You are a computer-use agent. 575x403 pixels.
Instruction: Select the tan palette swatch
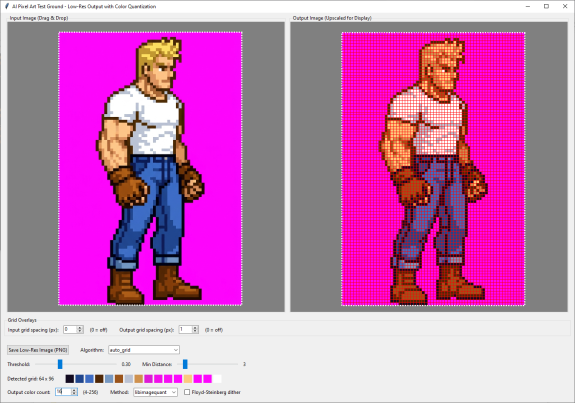(x=139, y=378)
